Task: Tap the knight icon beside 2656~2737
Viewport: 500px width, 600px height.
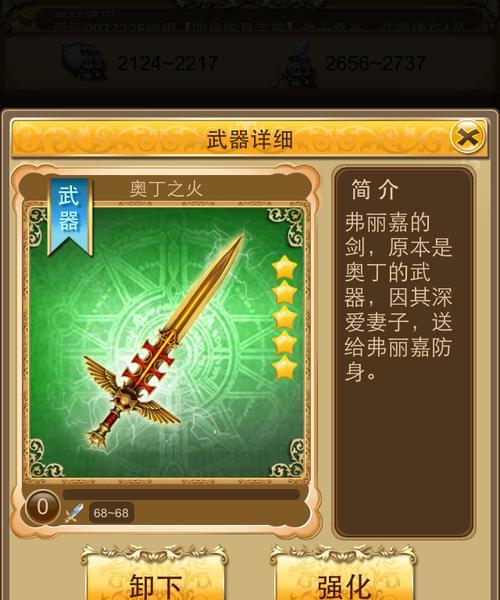Action: [296, 64]
